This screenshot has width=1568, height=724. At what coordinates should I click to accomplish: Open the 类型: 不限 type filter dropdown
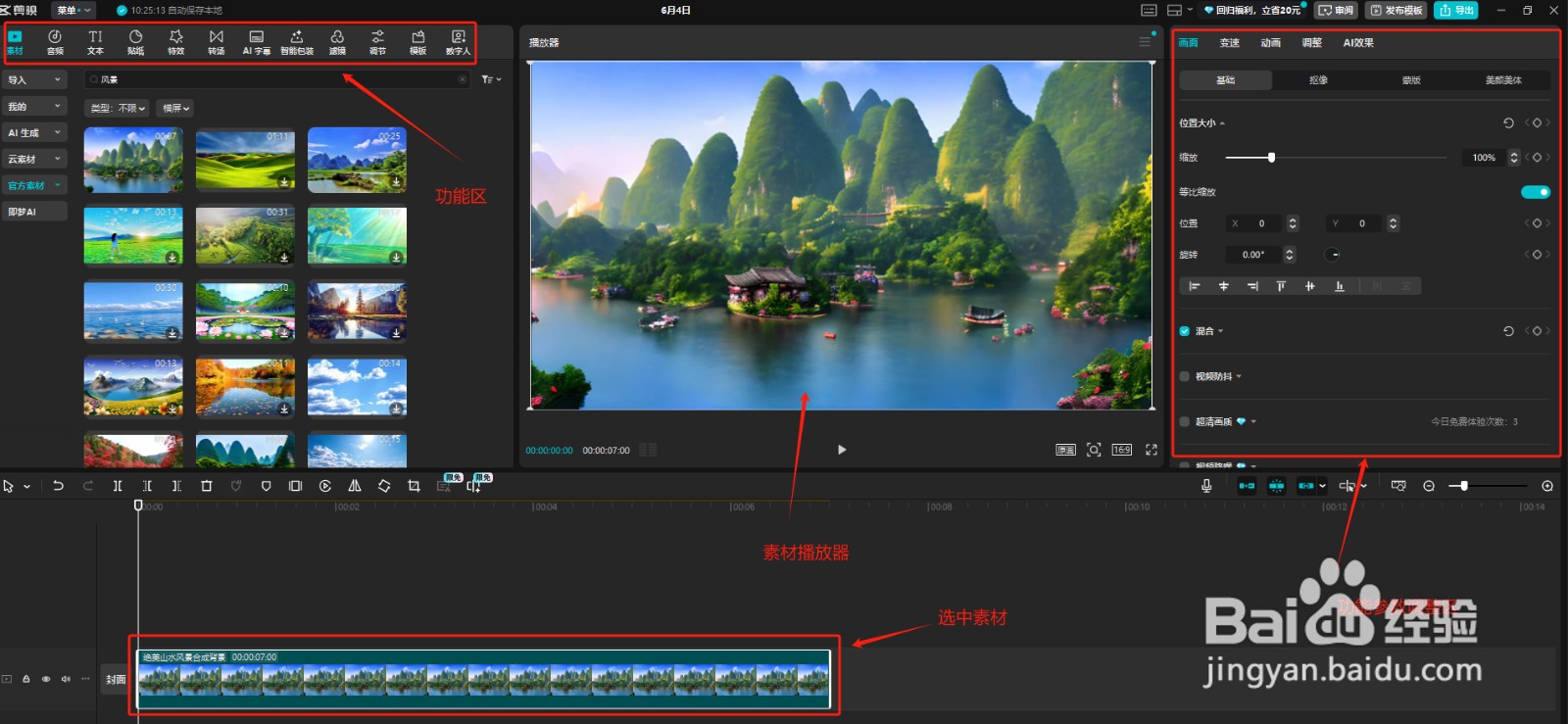coord(118,108)
